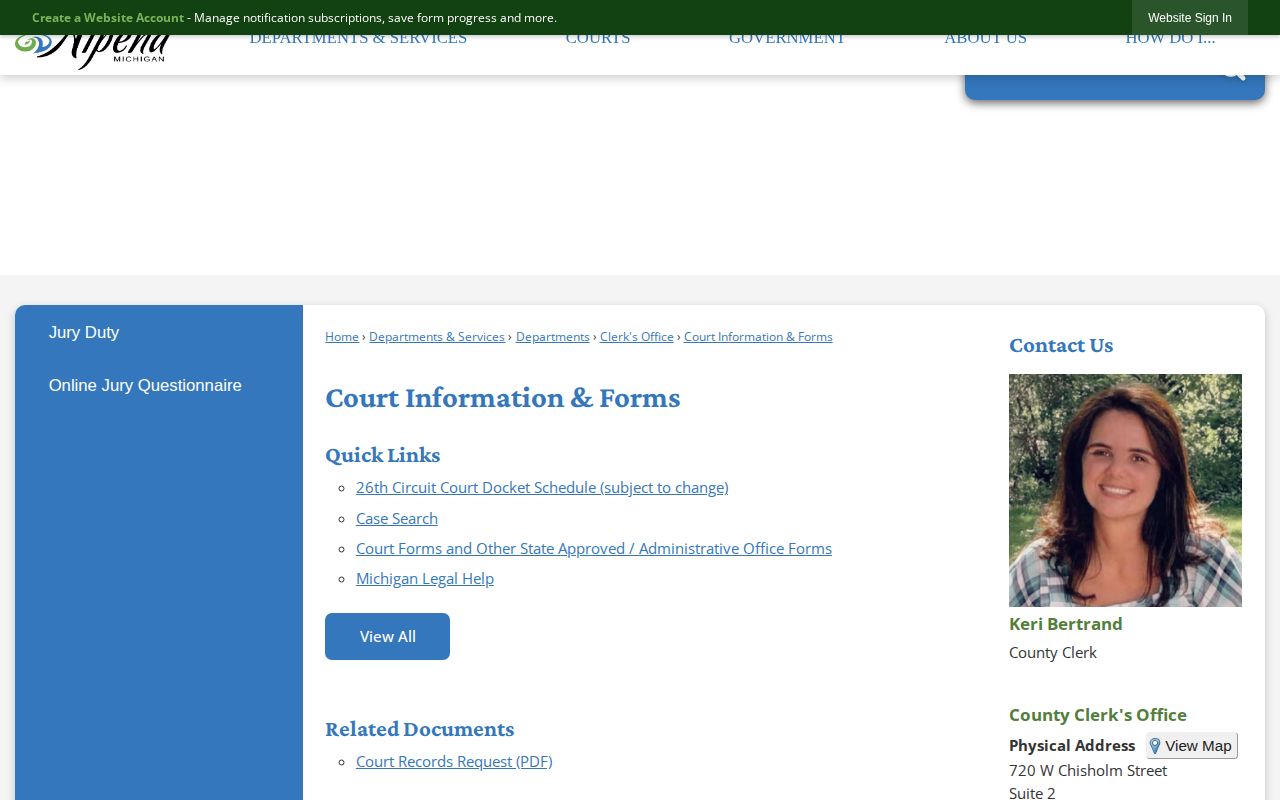
Task: Open the About Us menu
Action: (985, 40)
